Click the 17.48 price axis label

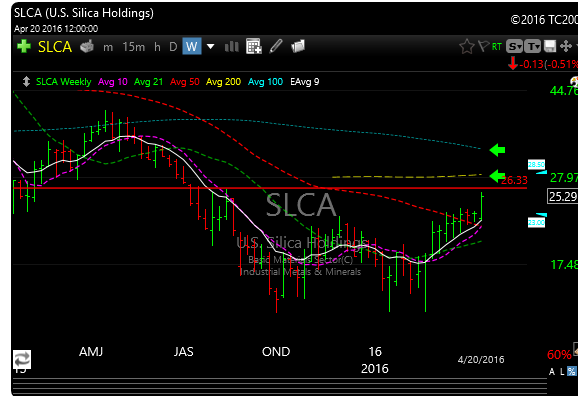564,264
